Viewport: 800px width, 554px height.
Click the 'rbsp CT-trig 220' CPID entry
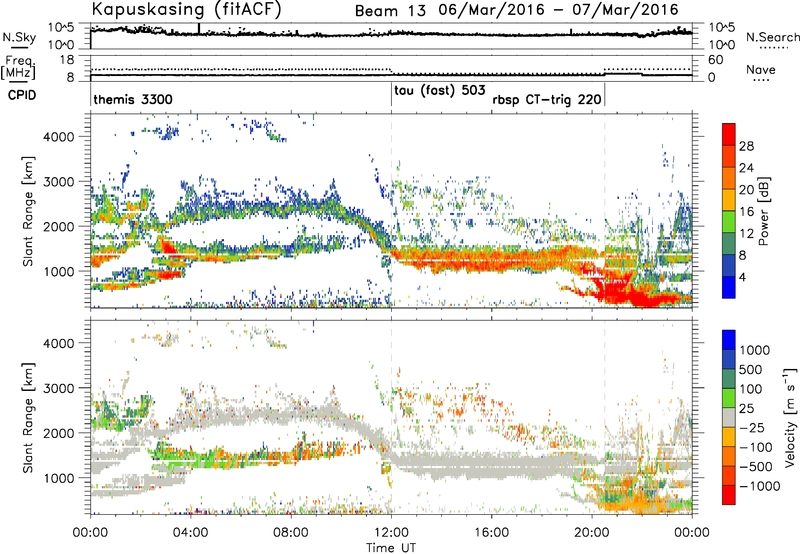point(546,99)
